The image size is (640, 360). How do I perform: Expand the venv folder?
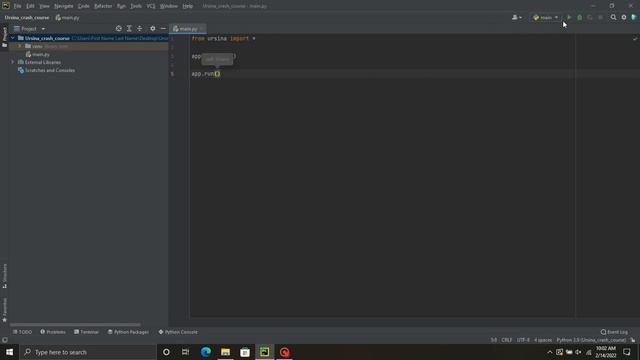(20, 46)
